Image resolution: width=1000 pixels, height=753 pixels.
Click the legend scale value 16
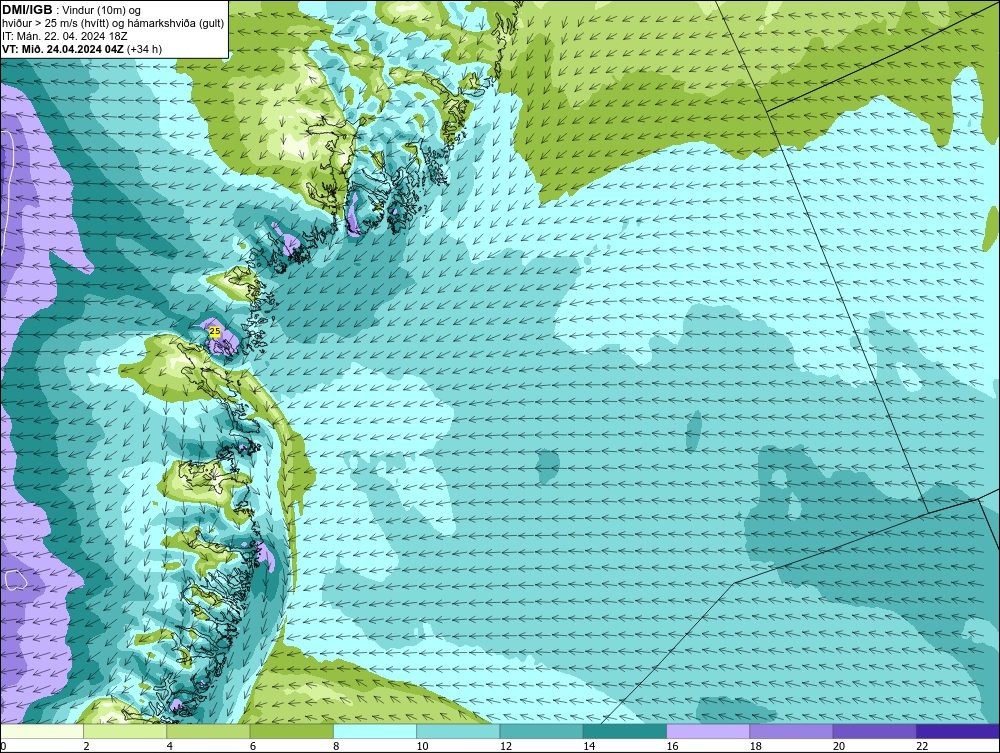[x=672, y=747]
